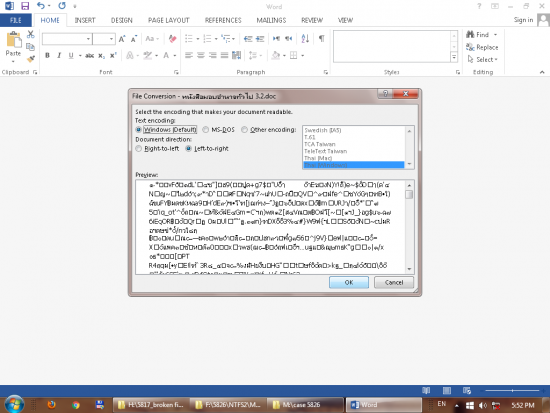Screen dimensions: 550x413
Task: Toggle Italic formatting
Action: pos(59,55)
